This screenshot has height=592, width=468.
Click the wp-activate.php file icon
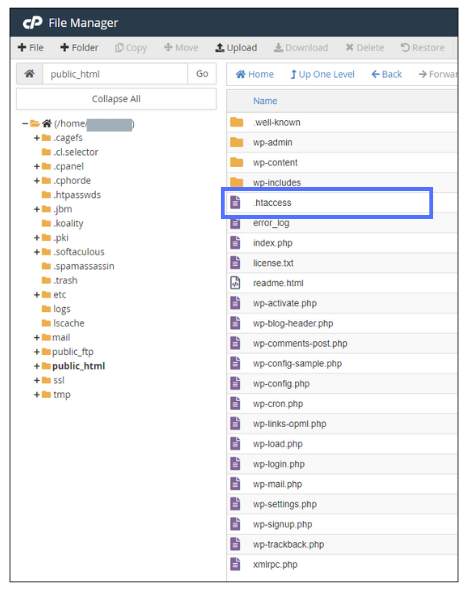(x=235, y=303)
